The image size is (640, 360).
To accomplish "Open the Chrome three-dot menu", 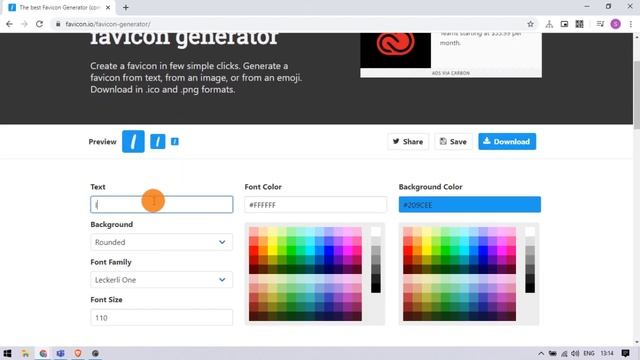I will point(631,24).
